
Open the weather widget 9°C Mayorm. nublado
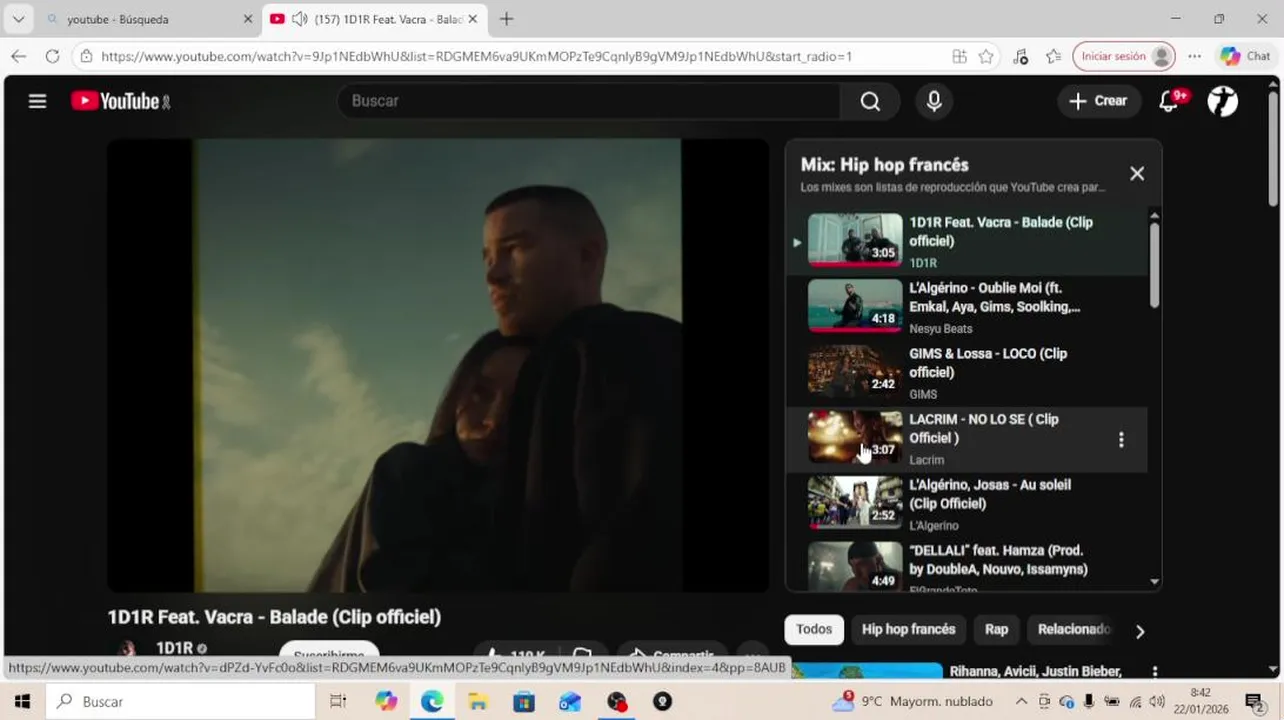point(912,702)
